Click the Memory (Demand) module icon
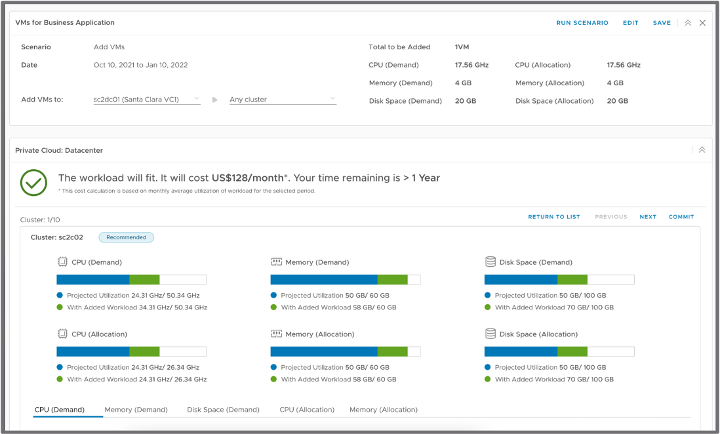Image resolution: width=720 pixels, height=434 pixels. tap(276, 262)
